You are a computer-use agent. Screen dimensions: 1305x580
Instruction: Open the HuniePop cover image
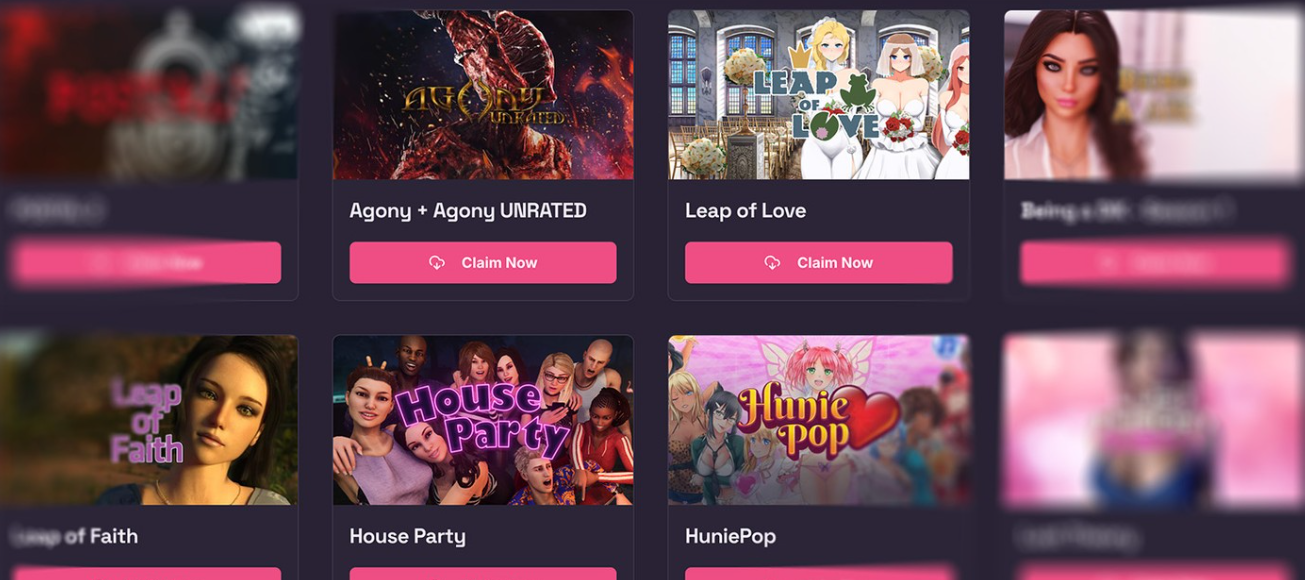pos(819,420)
